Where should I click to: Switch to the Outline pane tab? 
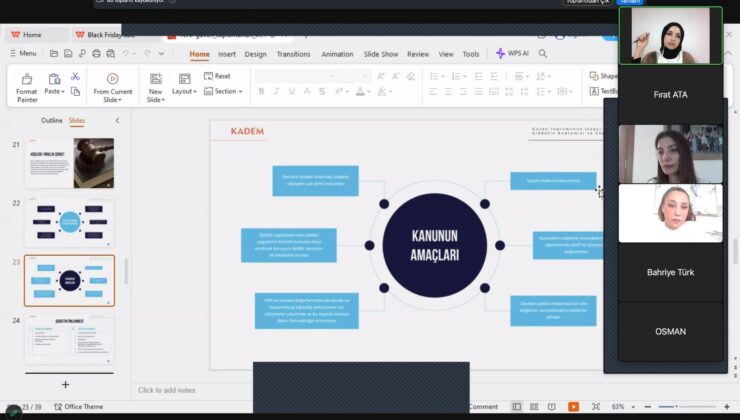[x=51, y=120]
